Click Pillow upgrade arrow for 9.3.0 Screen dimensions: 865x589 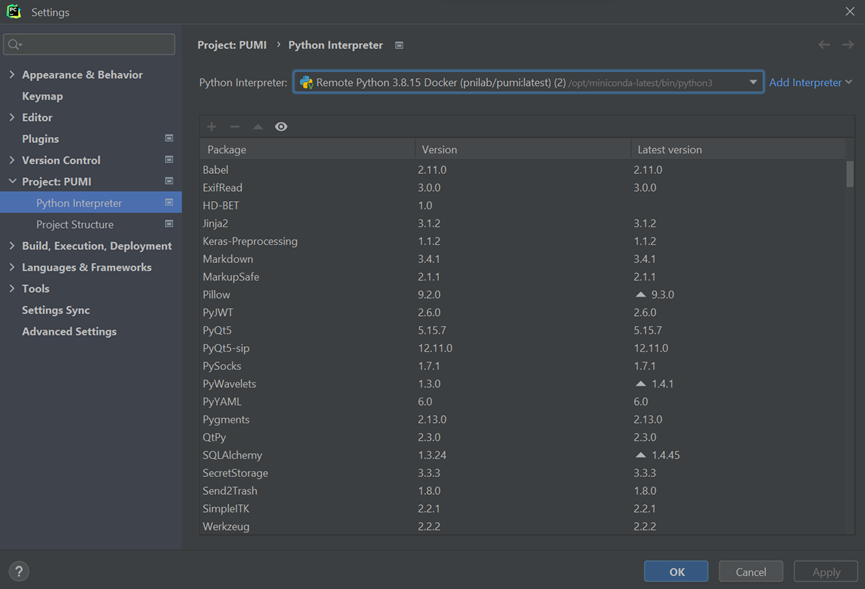pos(640,294)
